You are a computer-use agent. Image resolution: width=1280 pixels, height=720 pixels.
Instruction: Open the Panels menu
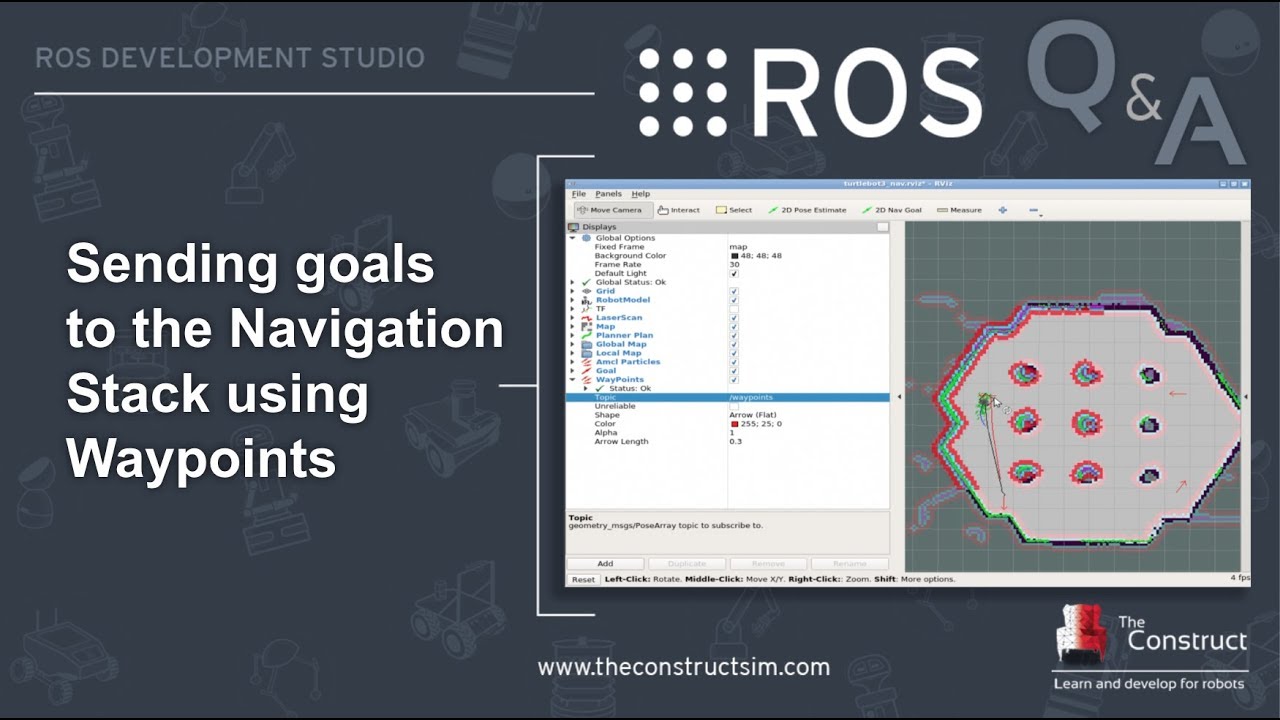[608, 194]
